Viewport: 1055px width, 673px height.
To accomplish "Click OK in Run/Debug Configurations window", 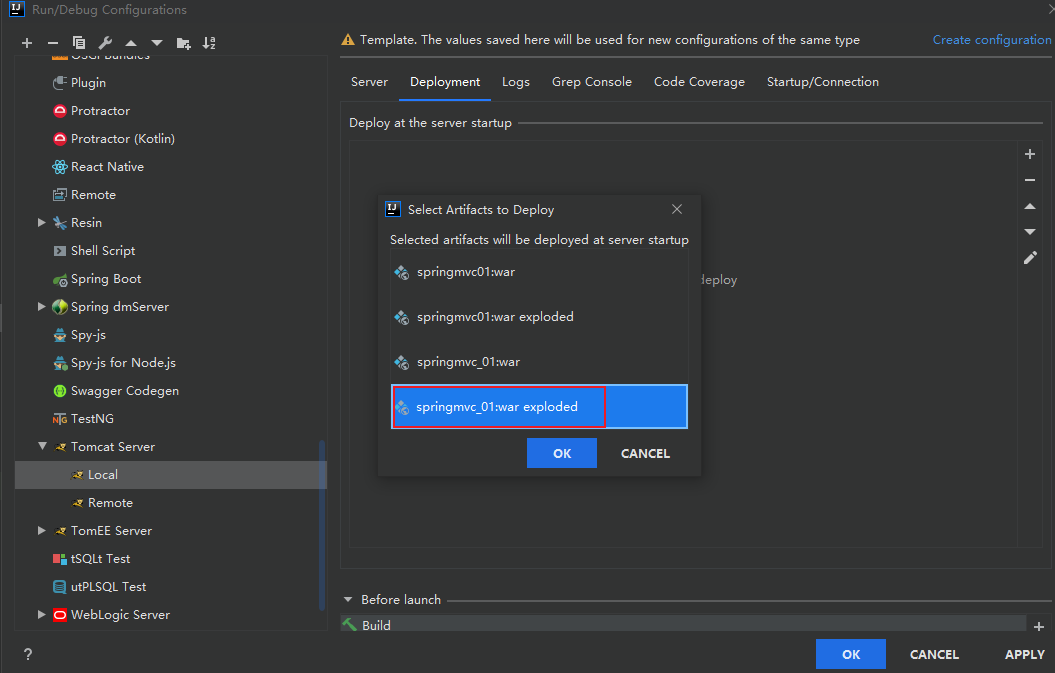I will click(x=850, y=655).
